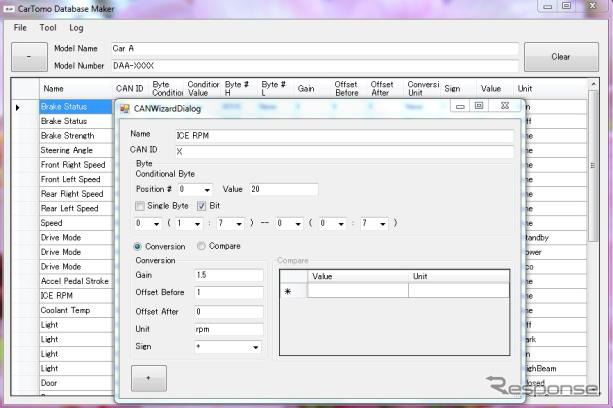The width and height of the screenshot is (613, 408).
Task: Select the Brake Strength row
Action: point(76,136)
